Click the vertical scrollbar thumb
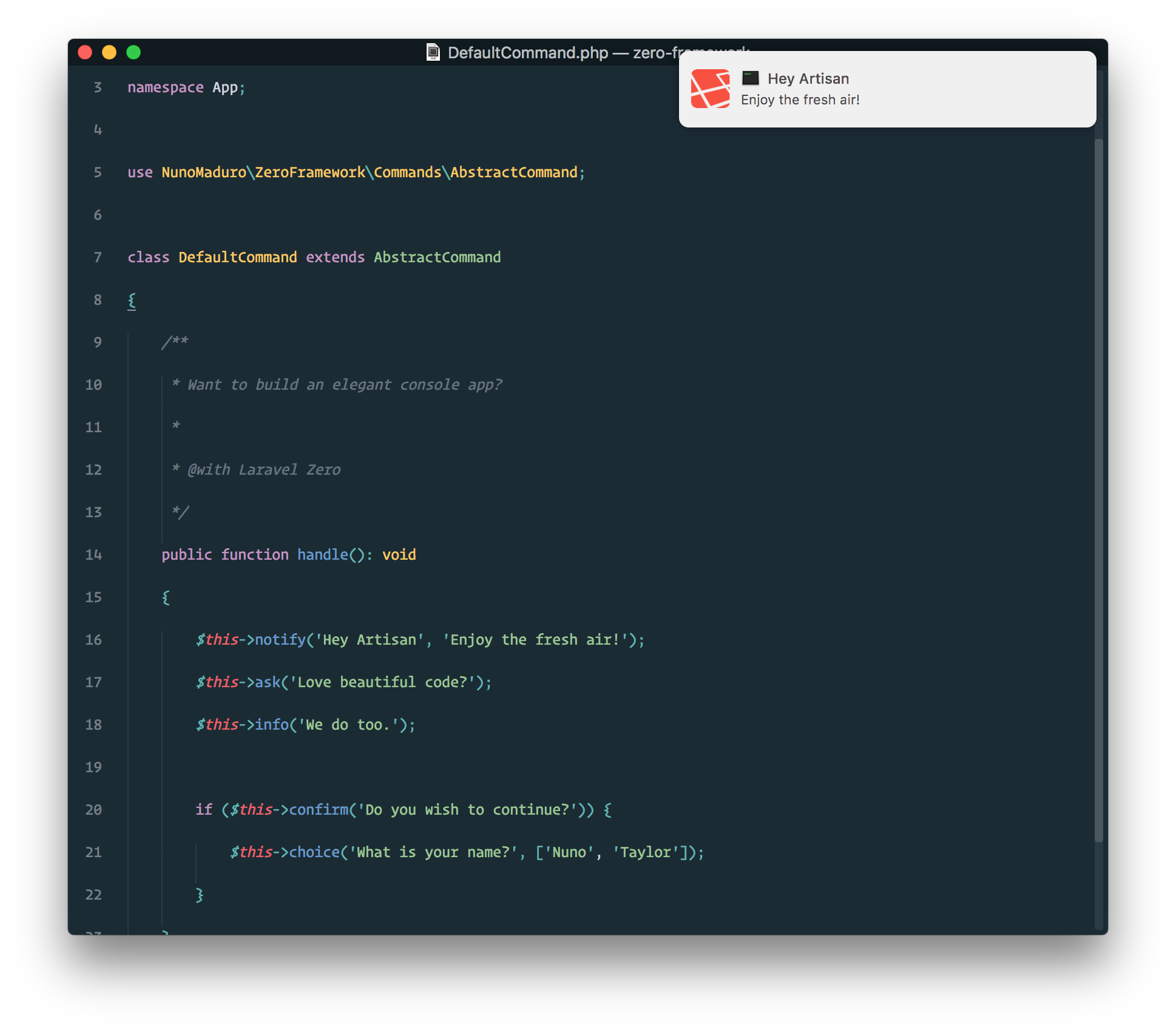Screen dimensions: 1176x1032 [x=1098, y=489]
